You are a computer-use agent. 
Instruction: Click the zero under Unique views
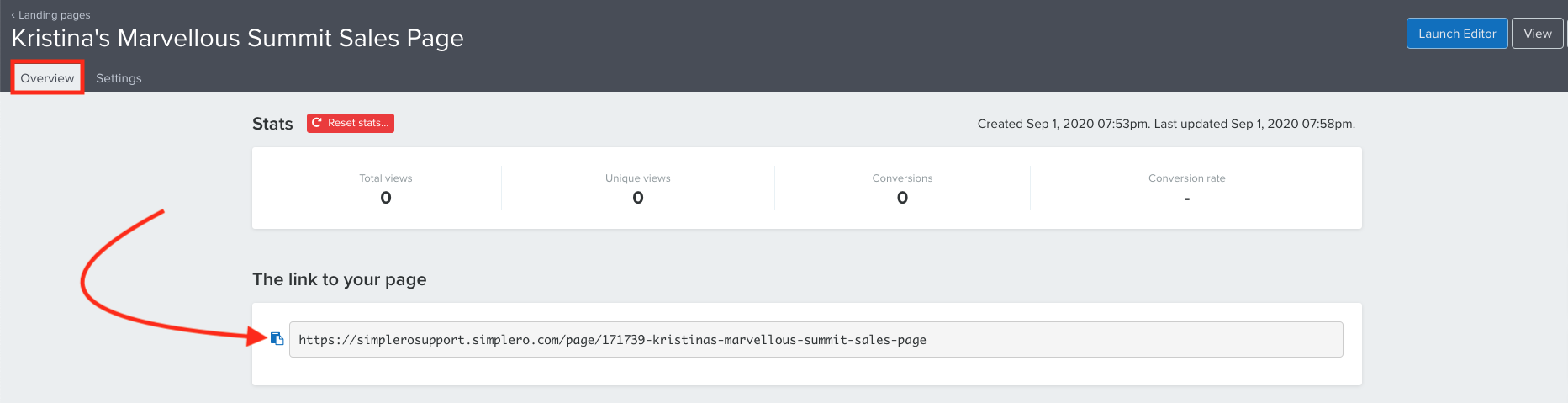(x=638, y=198)
